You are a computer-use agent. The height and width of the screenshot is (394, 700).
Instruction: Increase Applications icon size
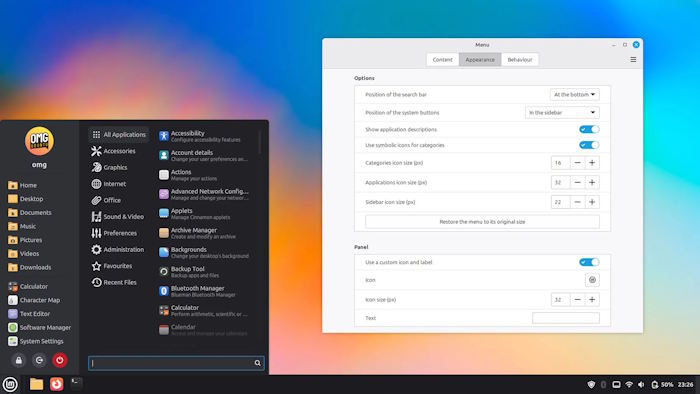592,182
